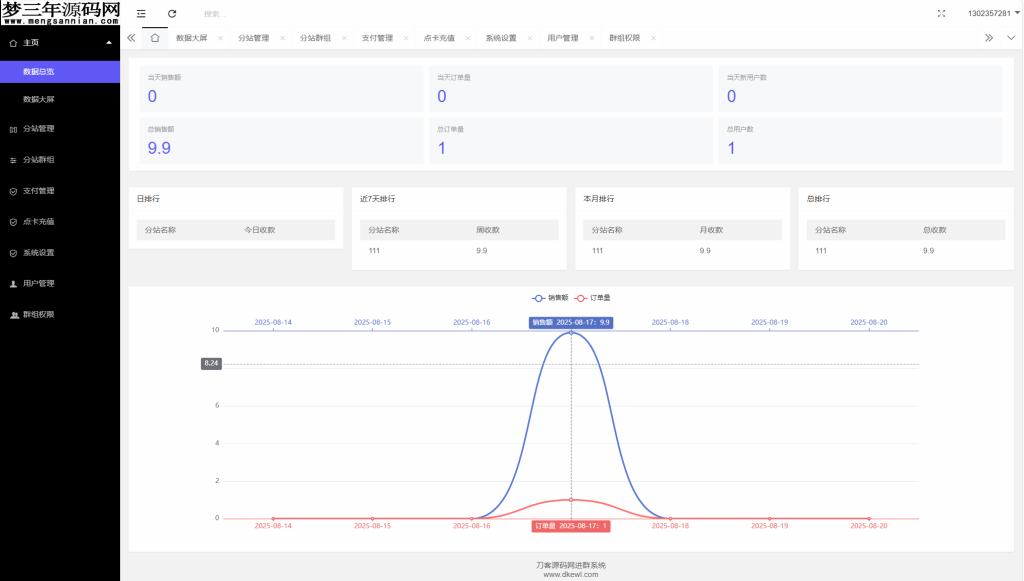Image resolution: width=1024 pixels, height=581 pixels.
Task: Click the fullscreen icon at top right
Action: (x=941, y=13)
